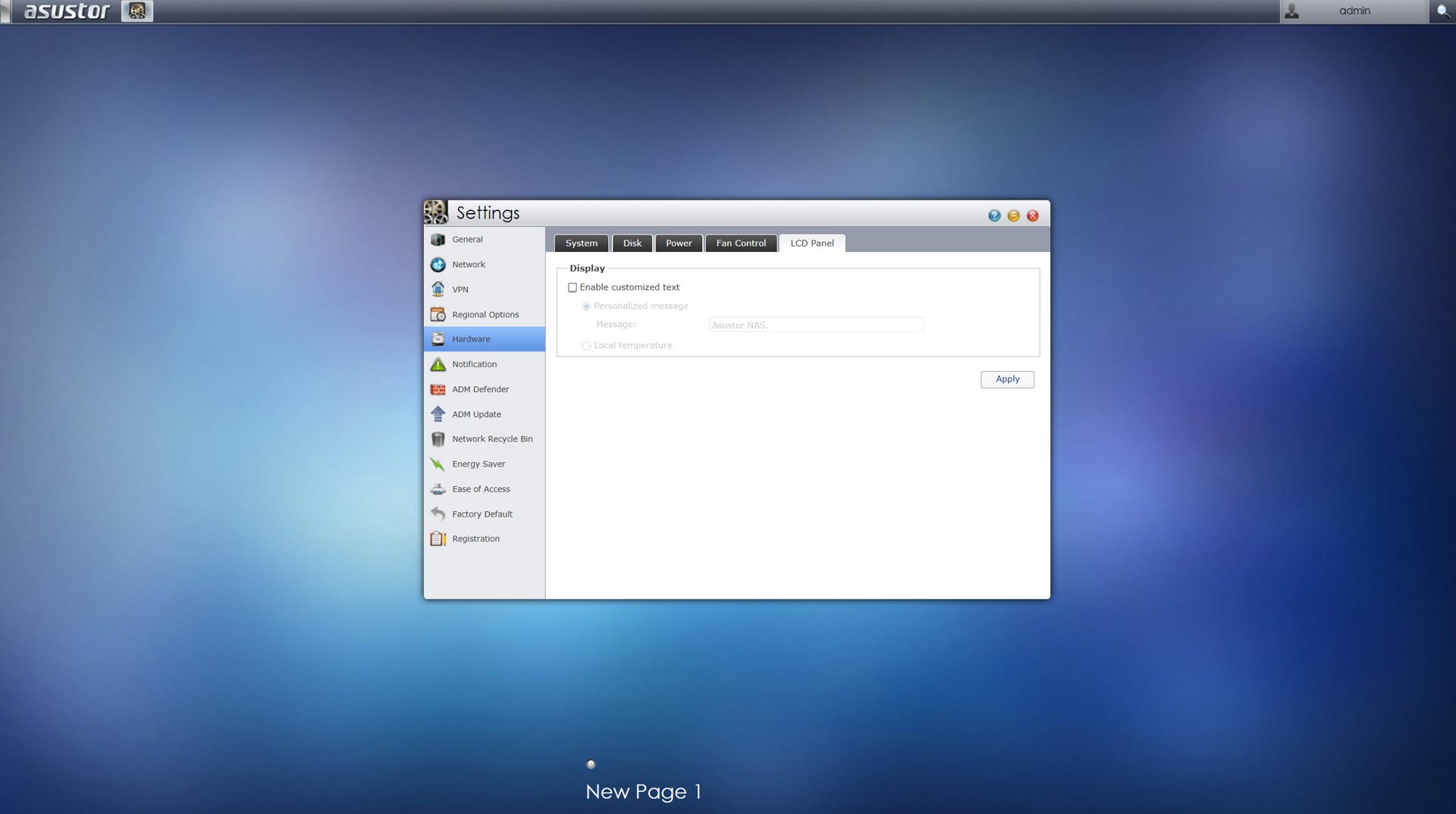Open the admin account menu

[1354, 11]
